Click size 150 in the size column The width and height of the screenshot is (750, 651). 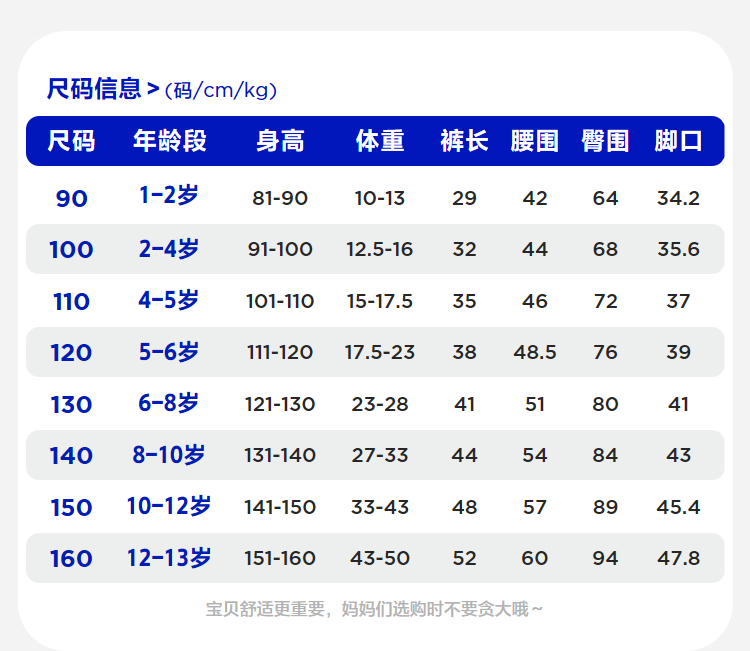71,508
